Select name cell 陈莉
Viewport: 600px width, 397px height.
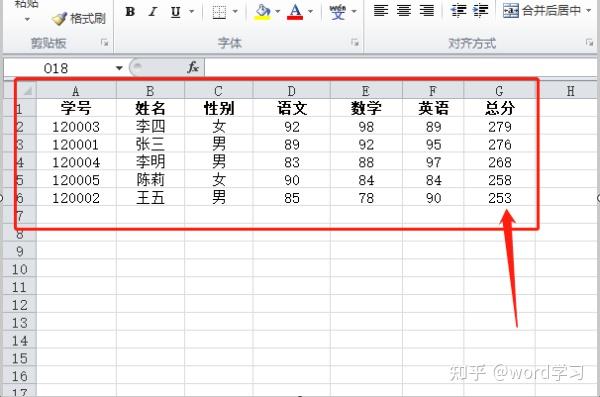coord(150,180)
